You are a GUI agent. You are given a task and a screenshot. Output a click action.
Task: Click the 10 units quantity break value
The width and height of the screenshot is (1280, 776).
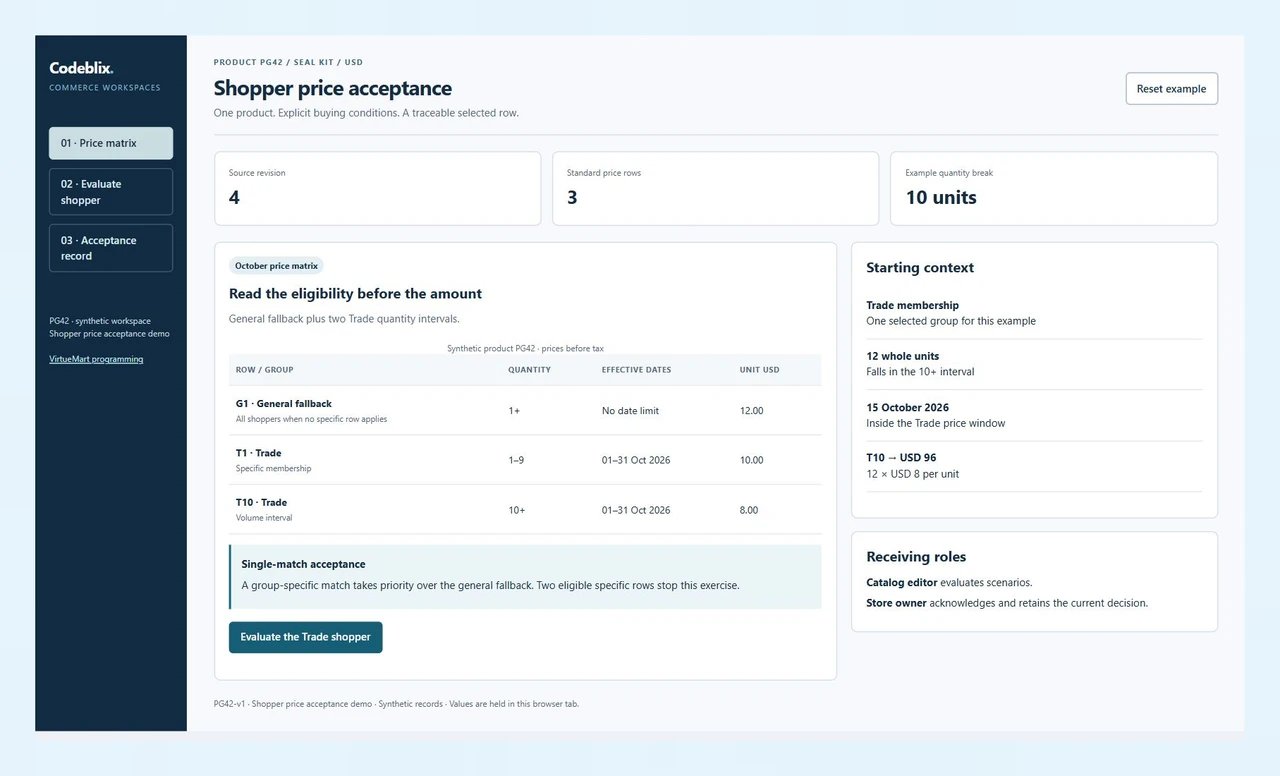pos(941,197)
